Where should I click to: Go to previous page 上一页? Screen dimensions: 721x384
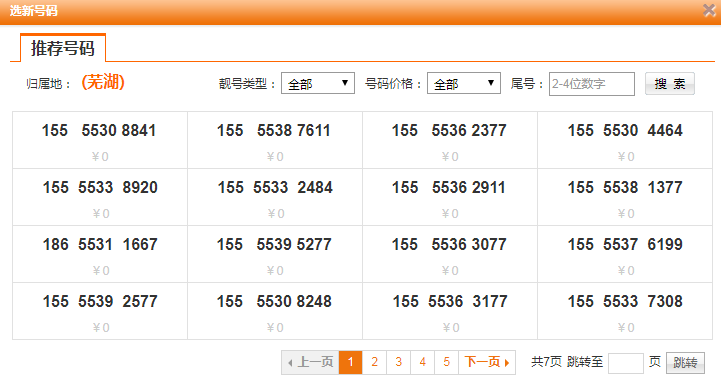click(310, 362)
